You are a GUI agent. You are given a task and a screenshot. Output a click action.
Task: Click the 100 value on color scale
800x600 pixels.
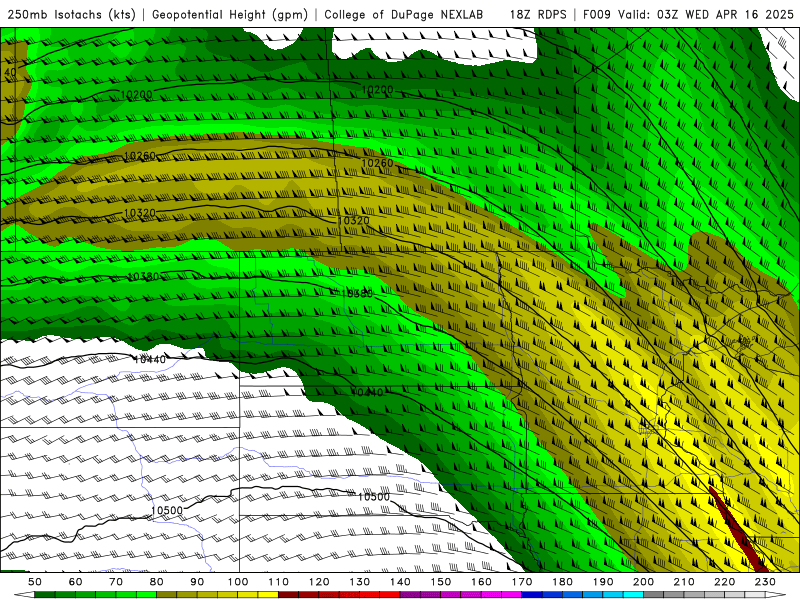coord(238,582)
